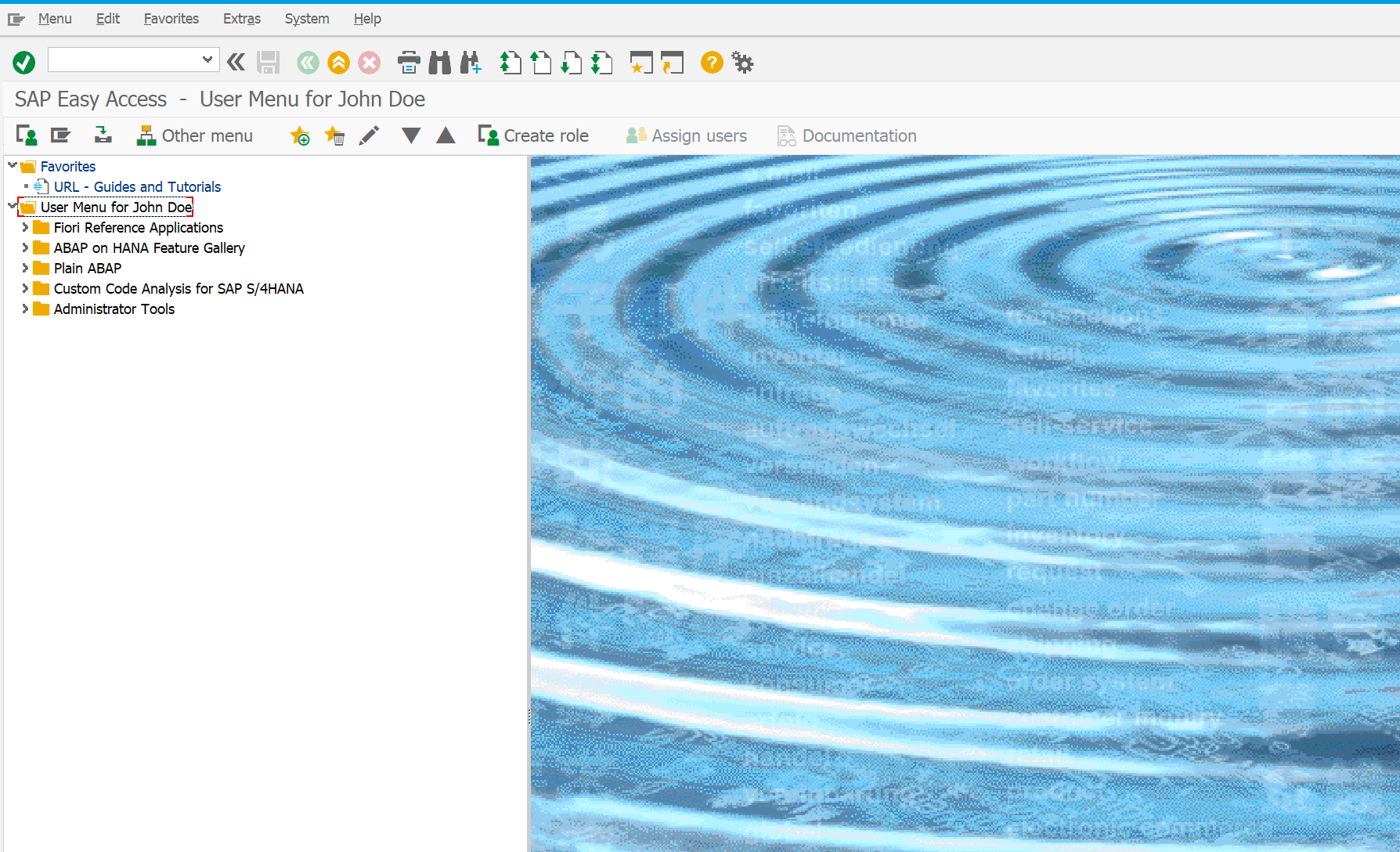Click the yellow Help question mark icon
1400x852 pixels.
(712, 63)
